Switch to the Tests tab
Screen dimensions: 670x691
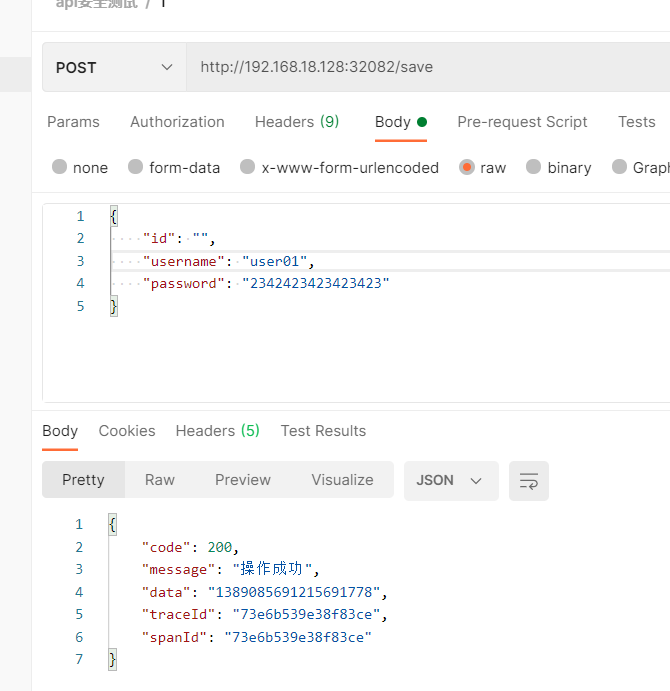[x=636, y=122]
